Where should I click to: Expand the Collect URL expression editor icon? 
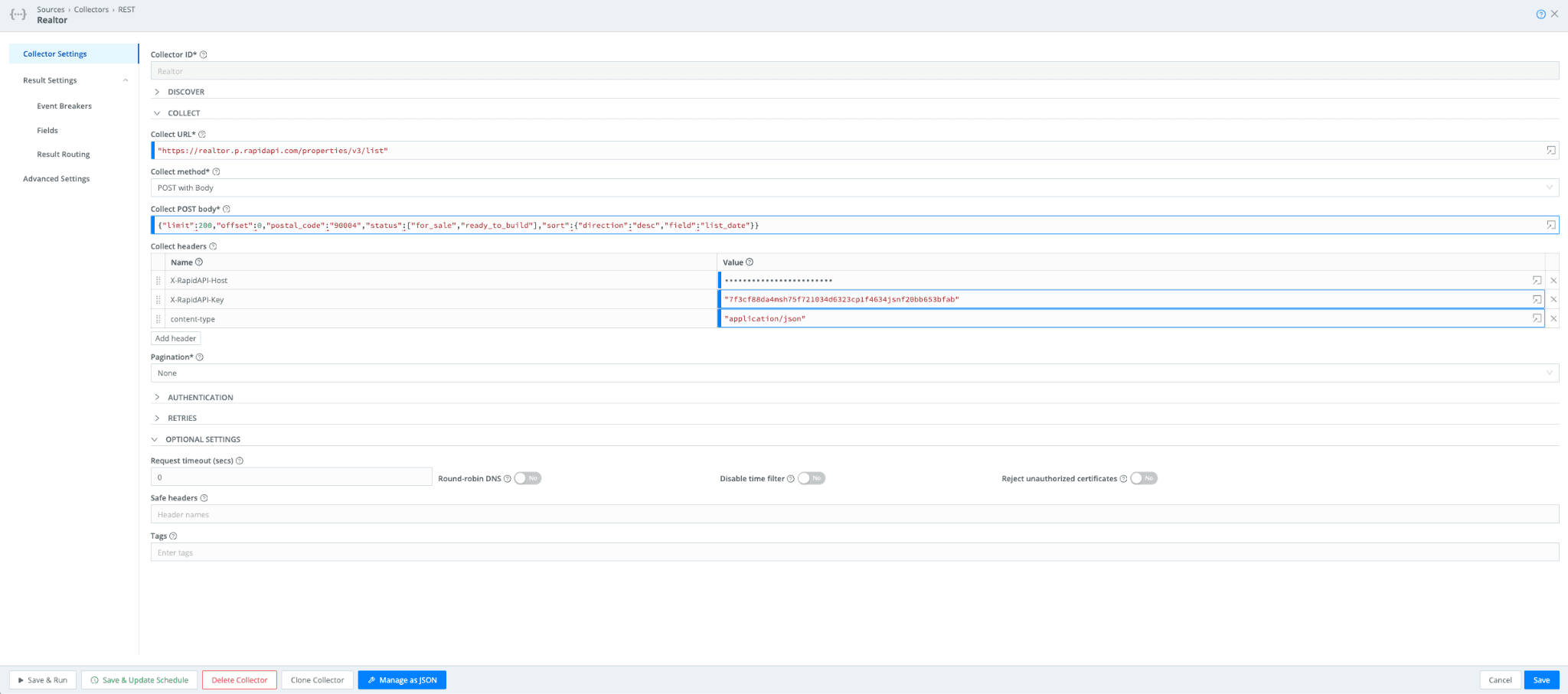1550,151
